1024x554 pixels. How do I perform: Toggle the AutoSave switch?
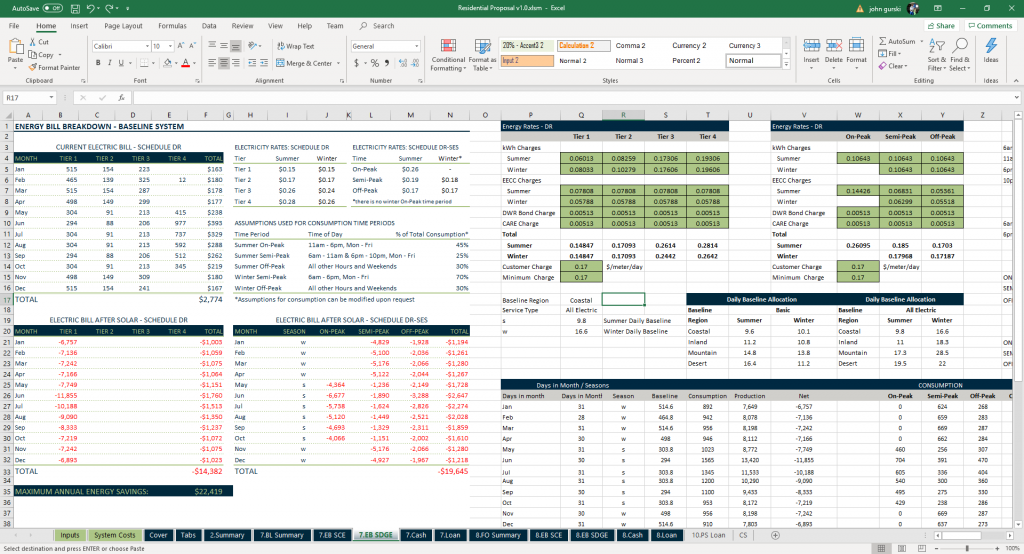click(x=54, y=7)
